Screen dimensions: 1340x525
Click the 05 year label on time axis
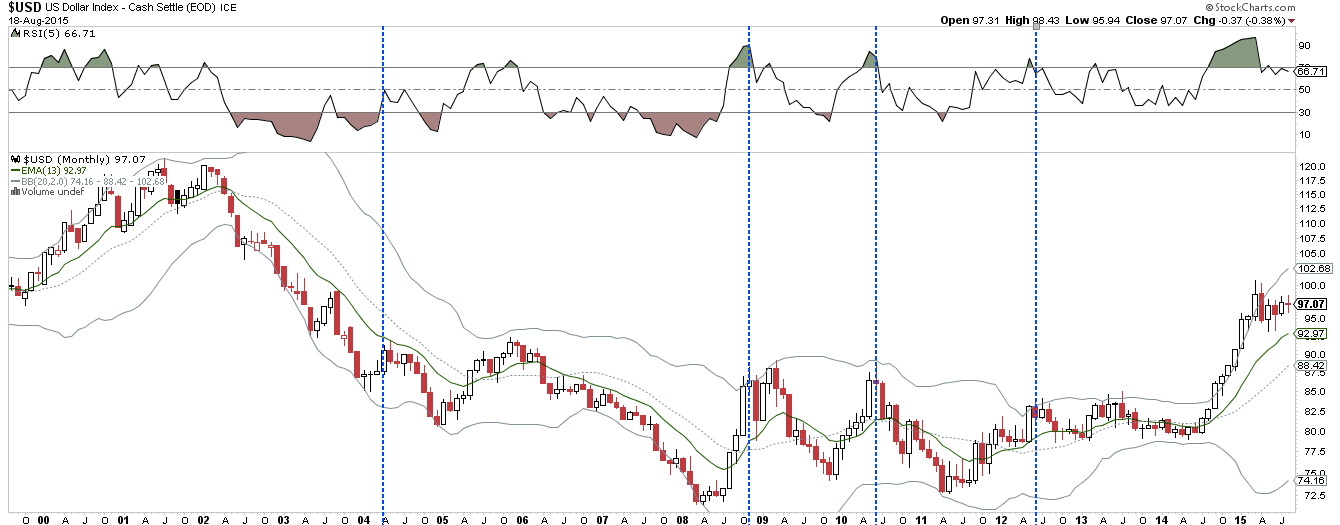[x=441, y=518]
